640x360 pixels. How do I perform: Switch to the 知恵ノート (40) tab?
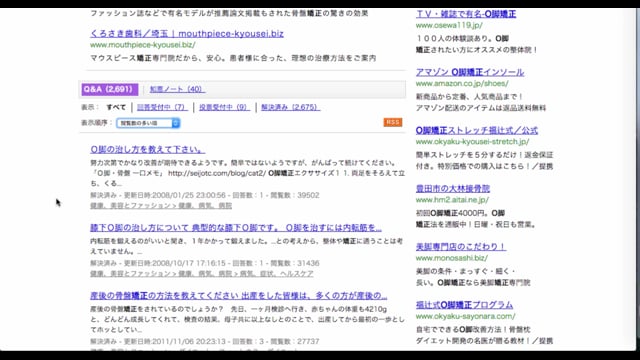(177, 89)
